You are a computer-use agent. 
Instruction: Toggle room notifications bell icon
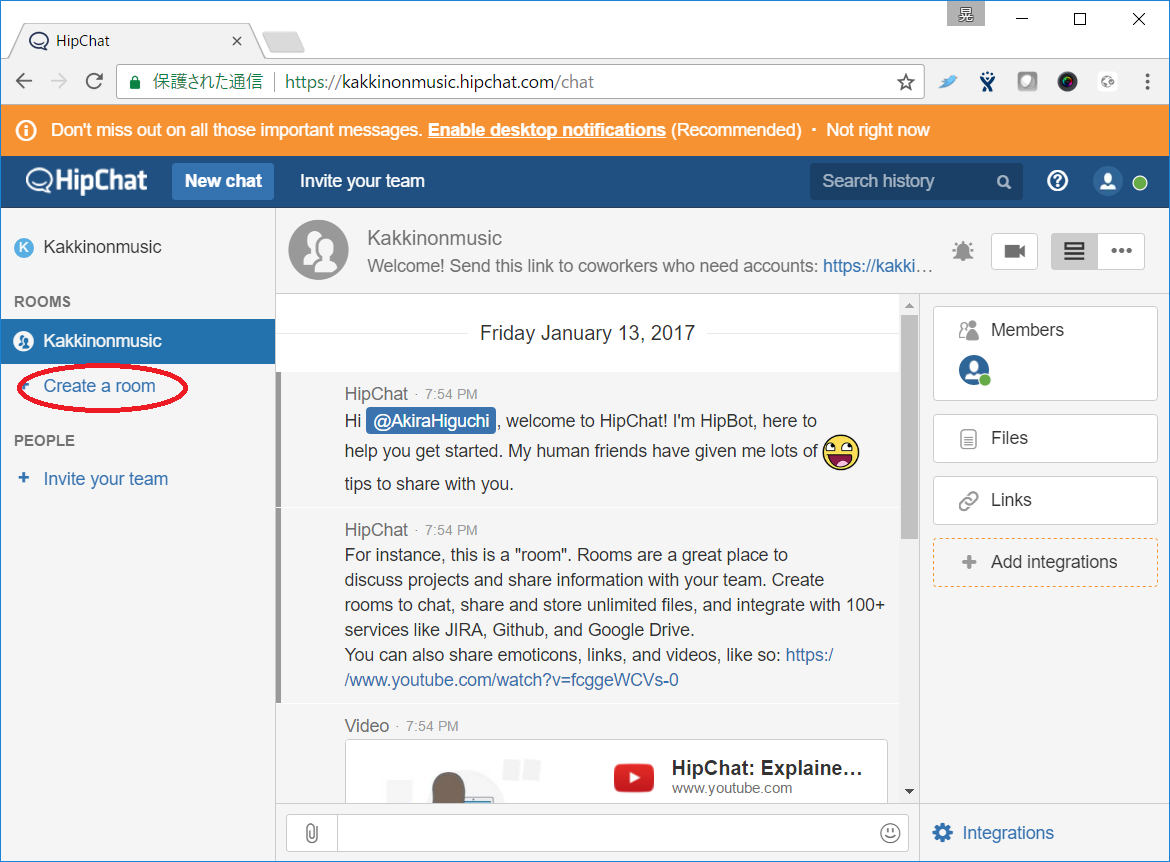coord(963,251)
